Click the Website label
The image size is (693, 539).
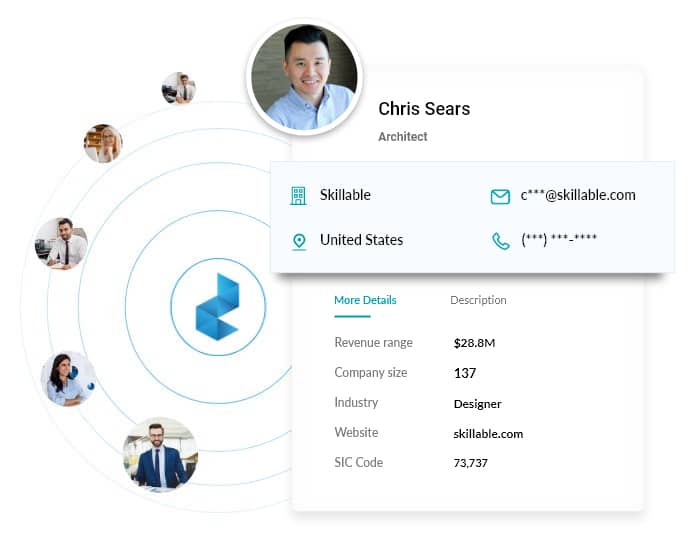click(356, 433)
